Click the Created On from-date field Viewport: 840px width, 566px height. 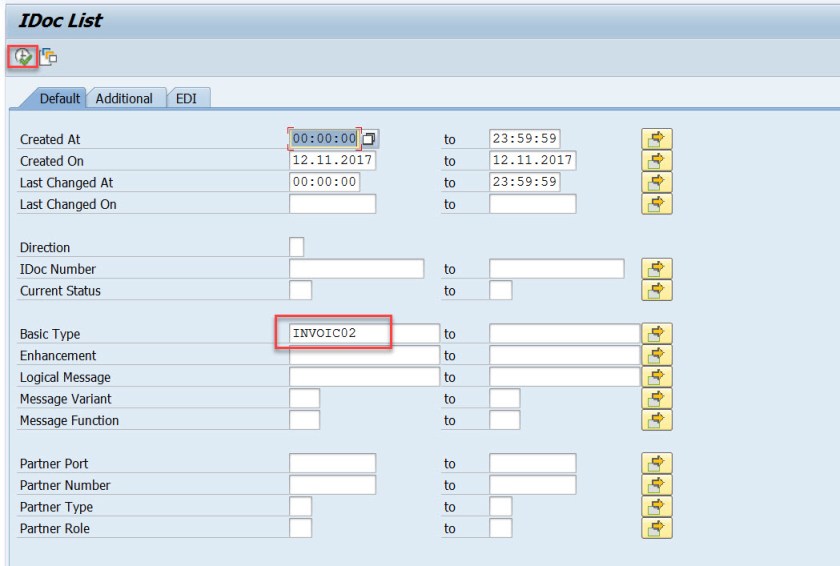tap(333, 160)
